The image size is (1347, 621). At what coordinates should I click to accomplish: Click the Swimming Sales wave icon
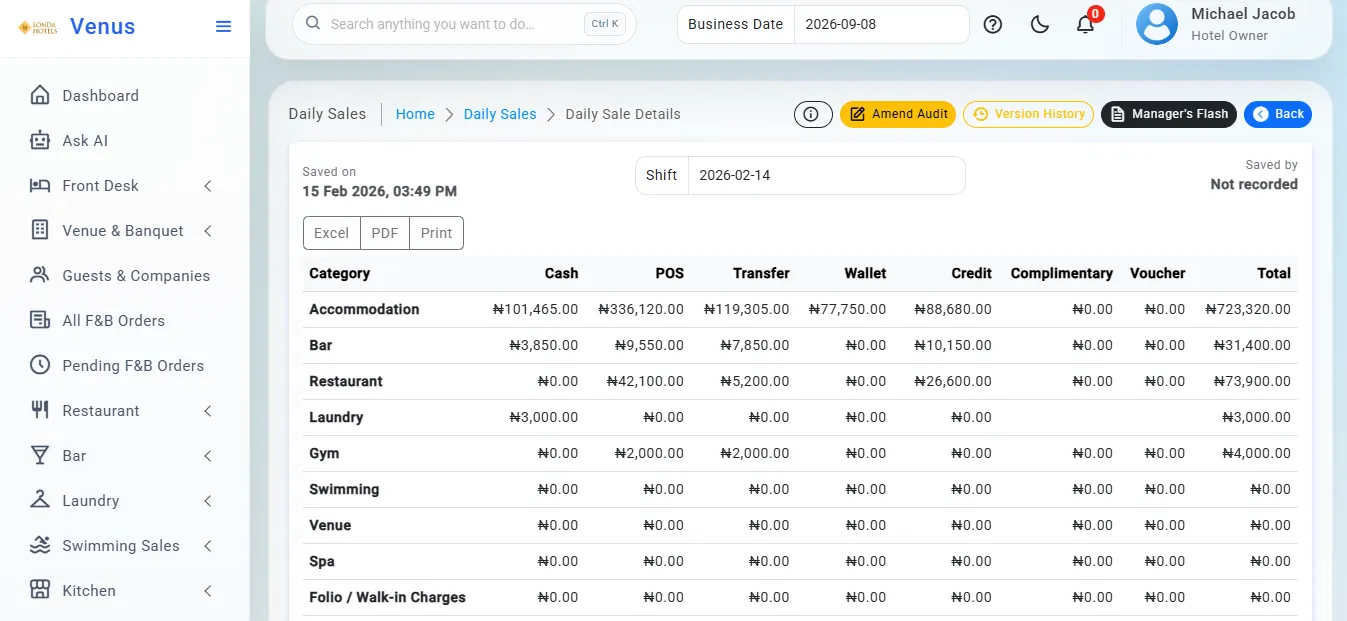pos(40,546)
